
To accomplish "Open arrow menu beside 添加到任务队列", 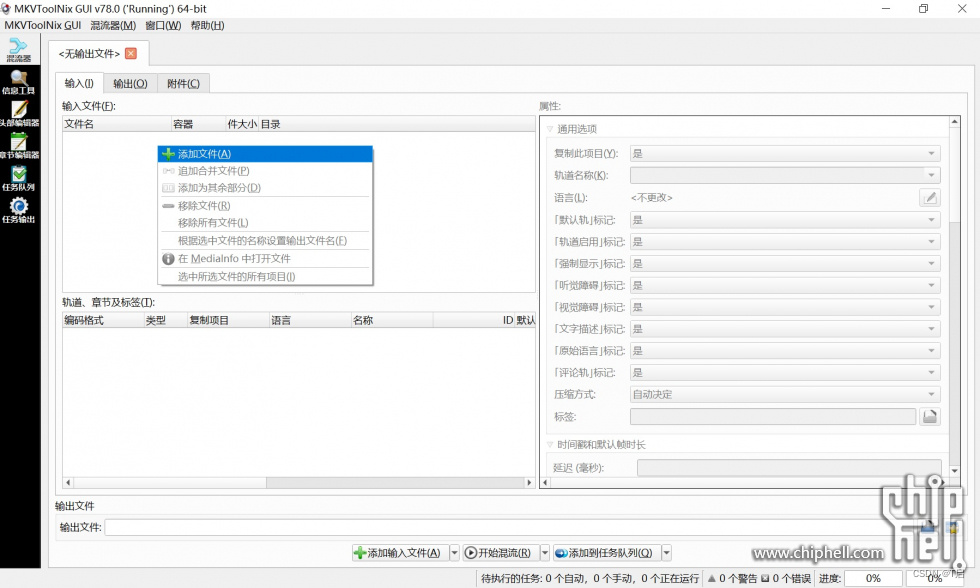I will tap(666, 553).
